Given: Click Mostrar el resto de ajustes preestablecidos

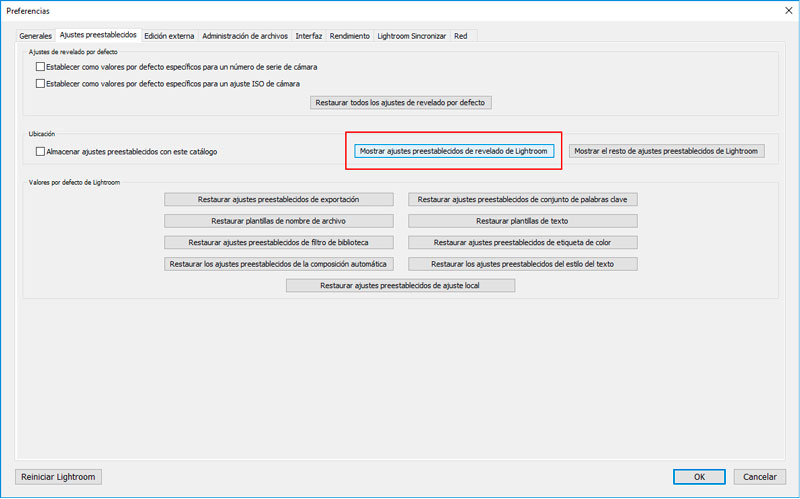Looking at the screenshot, I should click(x=666, y=151).
